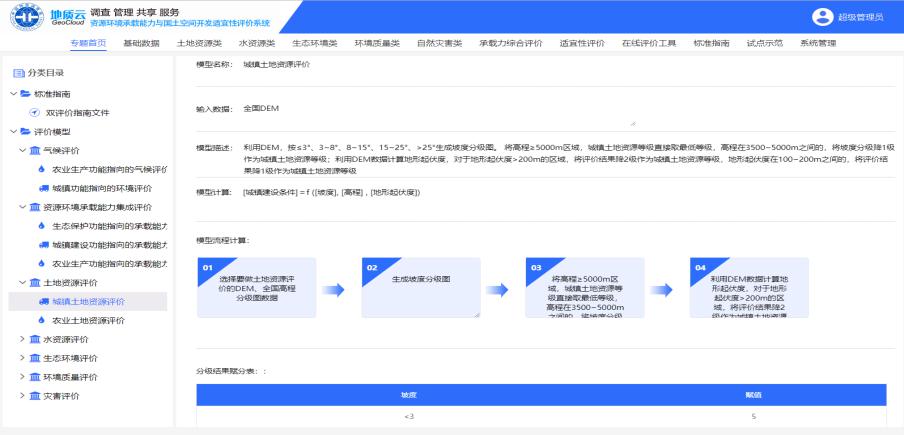The width and height of the screenshot is (904, 435).
Task: Click the bank icon beside 气候评价
Action: [x=35, y=150]
